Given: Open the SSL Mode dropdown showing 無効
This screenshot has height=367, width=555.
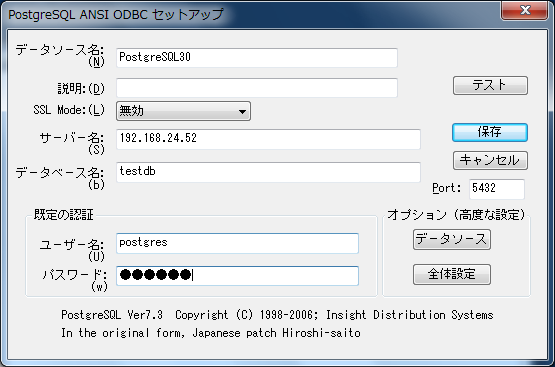Looking at the screenshot, I should 183,111.
